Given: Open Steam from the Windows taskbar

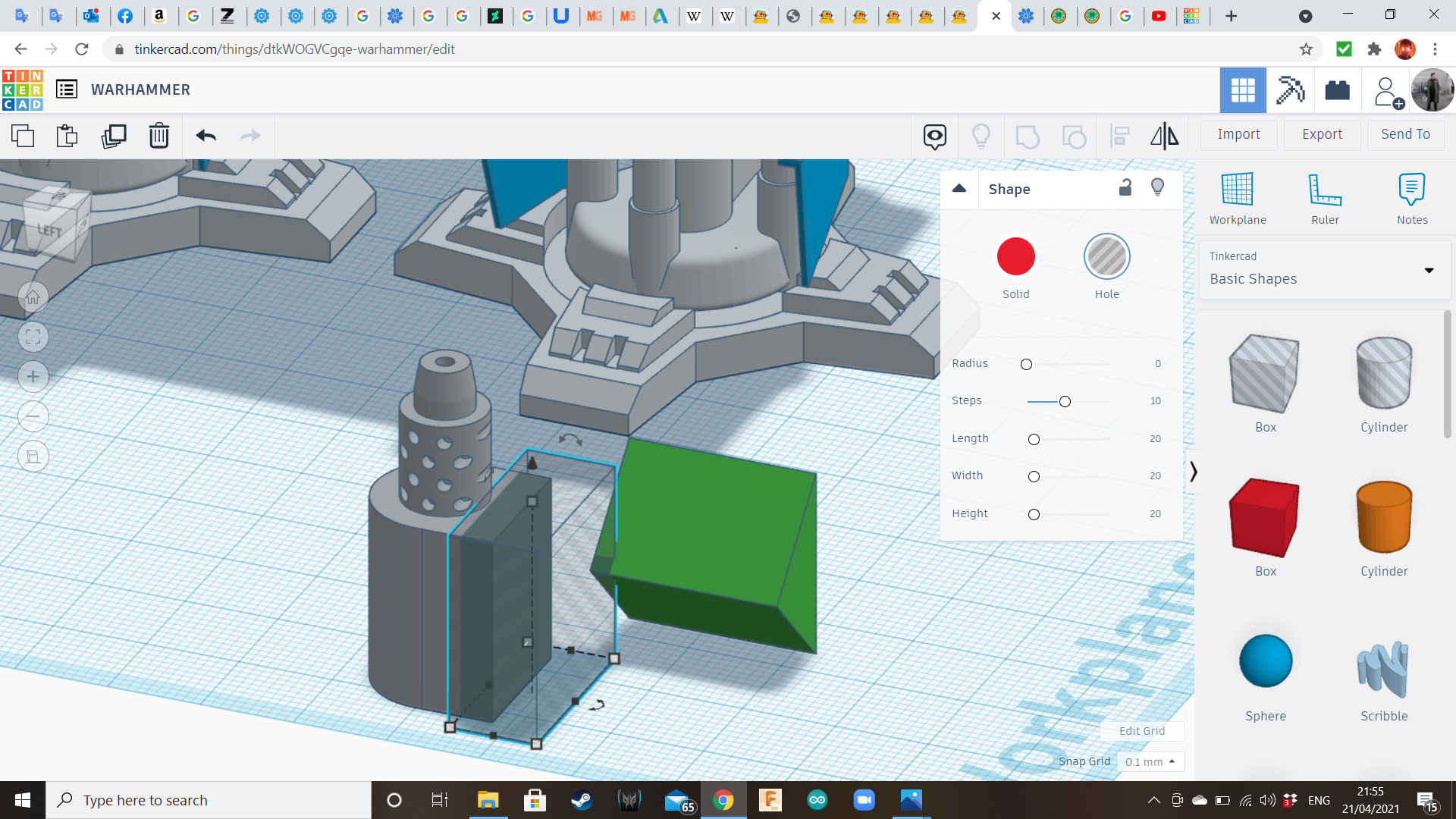Looking at the screenshot, I should click(x=582, y=800).
